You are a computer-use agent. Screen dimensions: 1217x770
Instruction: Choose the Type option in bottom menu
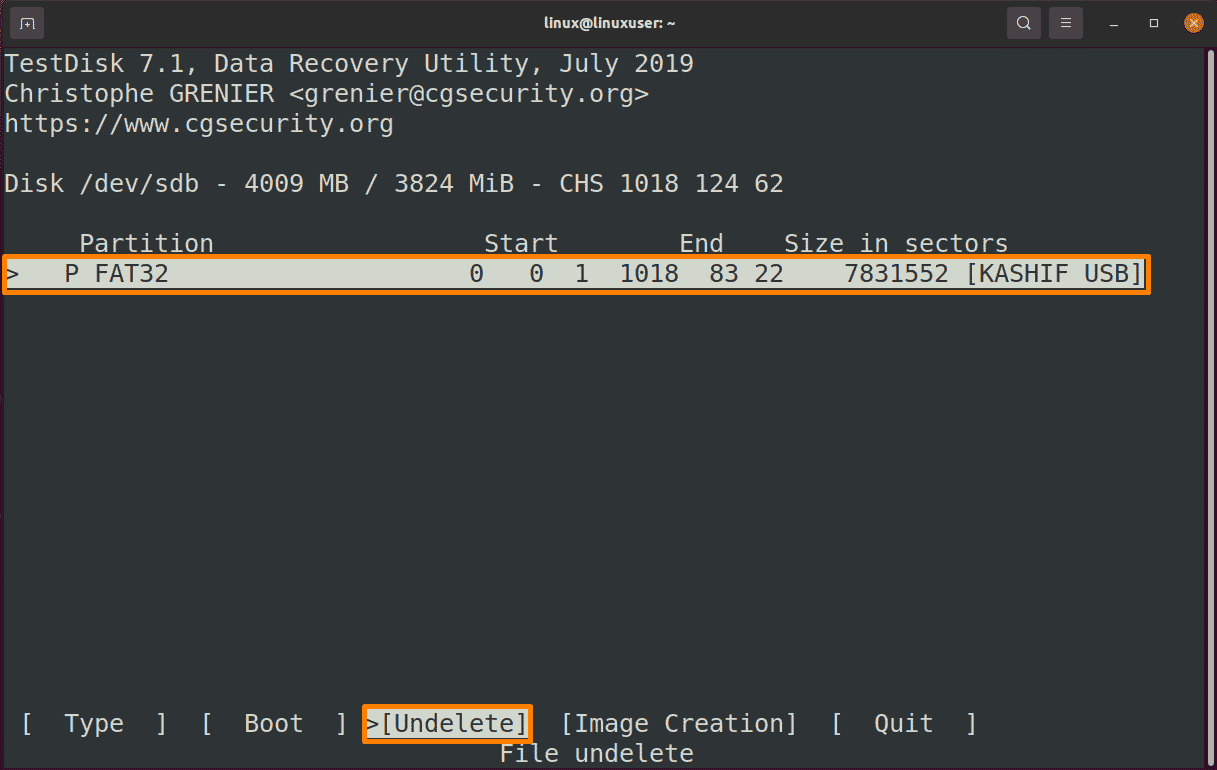(94, 723)
